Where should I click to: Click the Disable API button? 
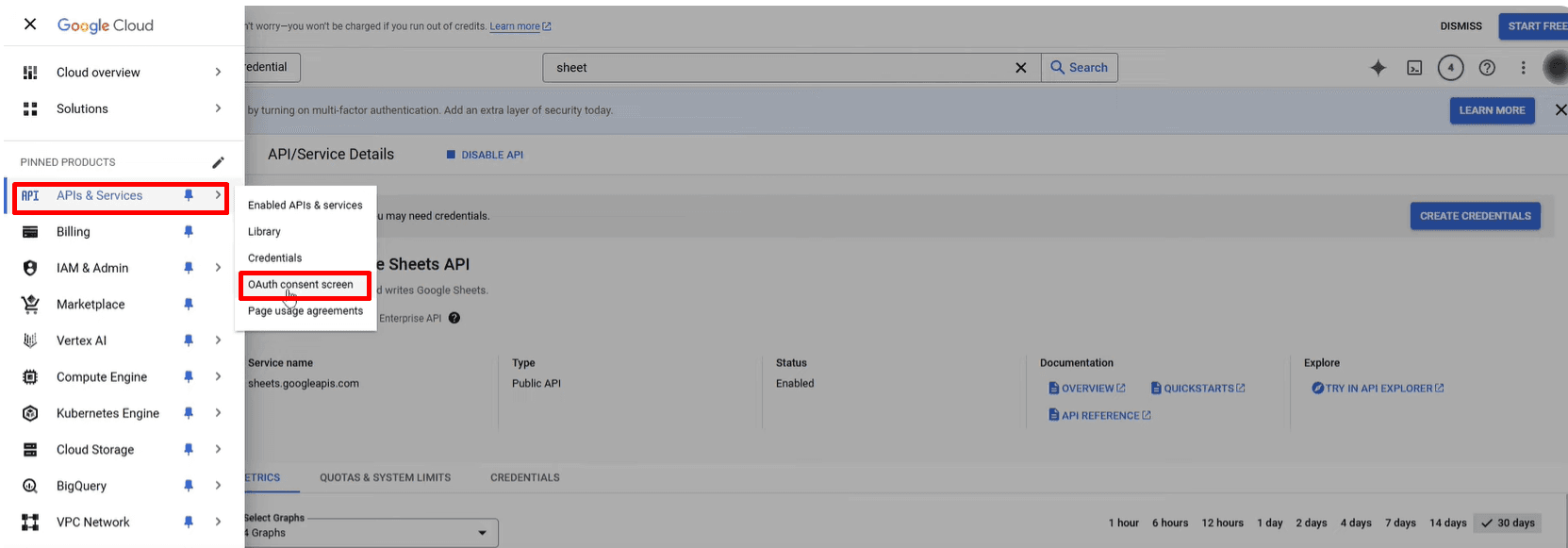[x=485, y=155]
